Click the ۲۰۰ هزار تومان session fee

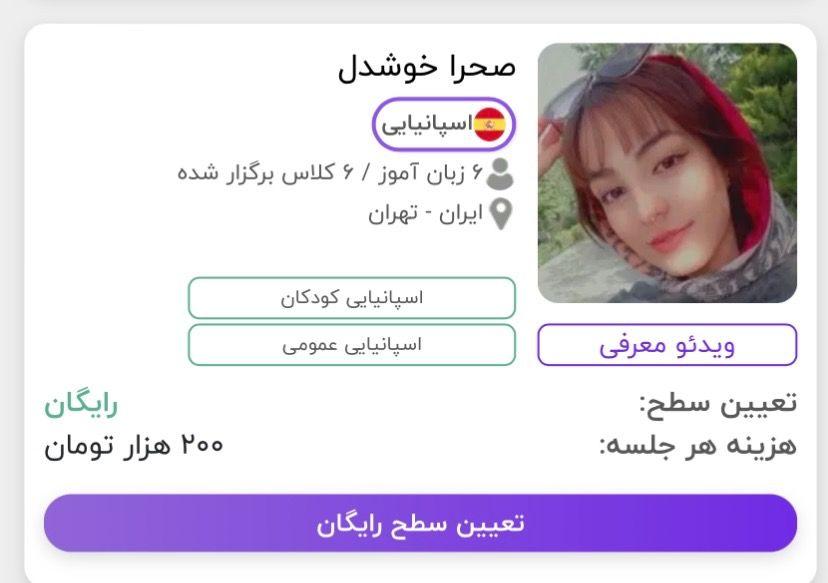134,447
